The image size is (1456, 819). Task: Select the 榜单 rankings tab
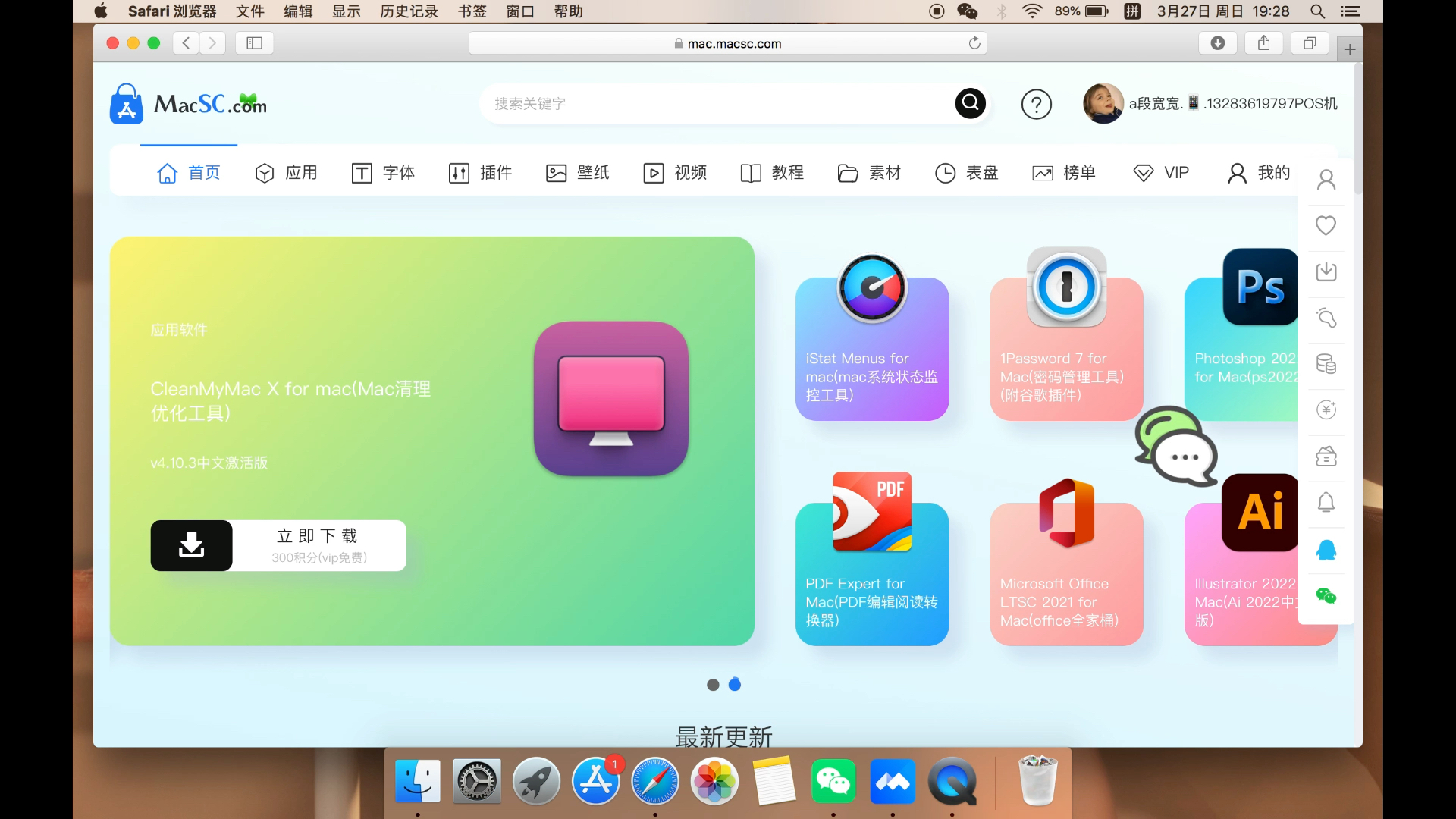(x=1064, y=173)
